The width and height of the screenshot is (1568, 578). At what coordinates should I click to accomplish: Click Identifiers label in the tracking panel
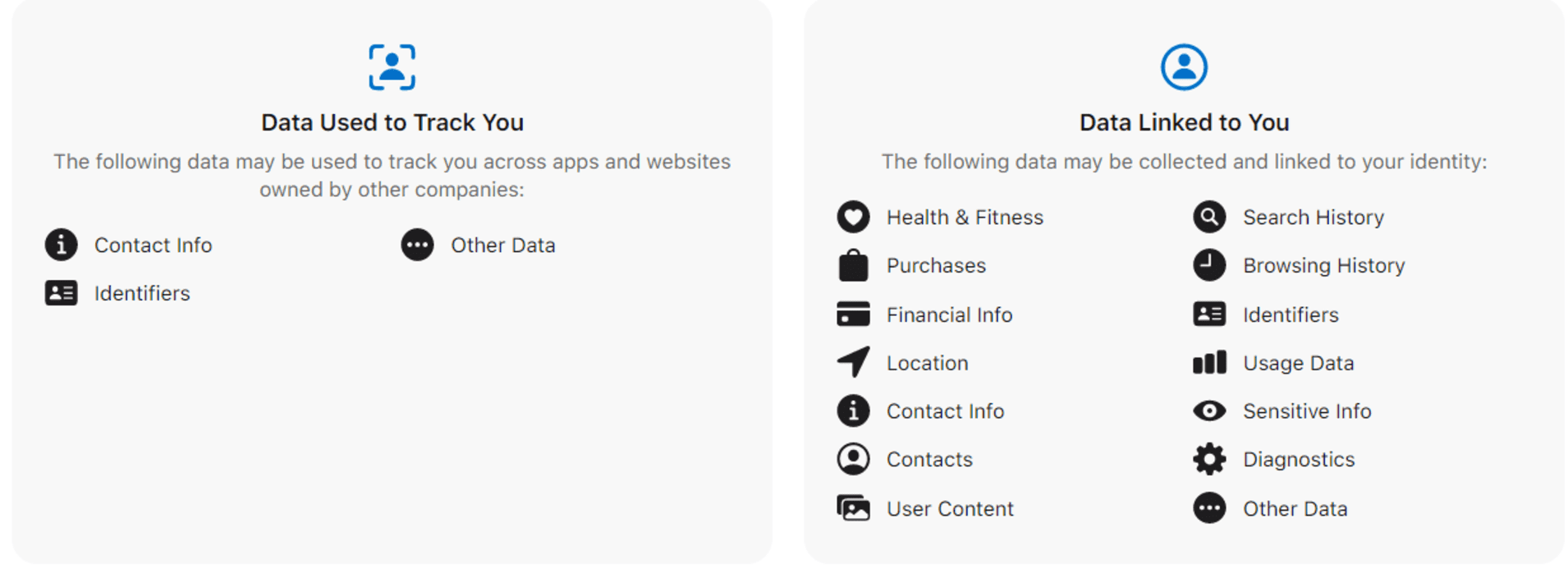coord(142,294)
